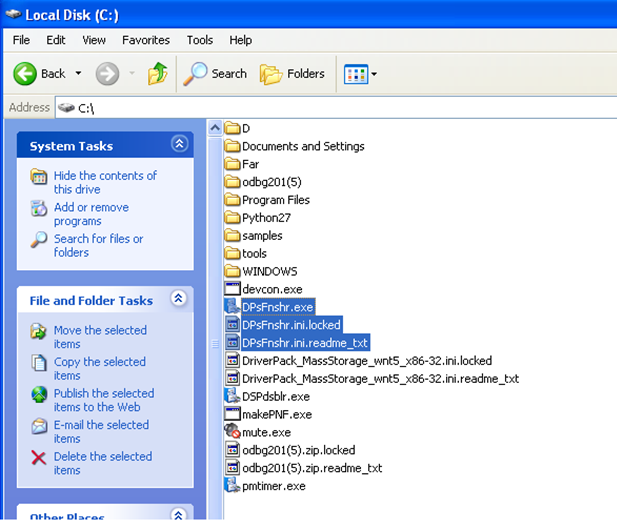Click Hide the contents of this drive
This screenshot has width=617, height=524.
click(x=105, y=182)
